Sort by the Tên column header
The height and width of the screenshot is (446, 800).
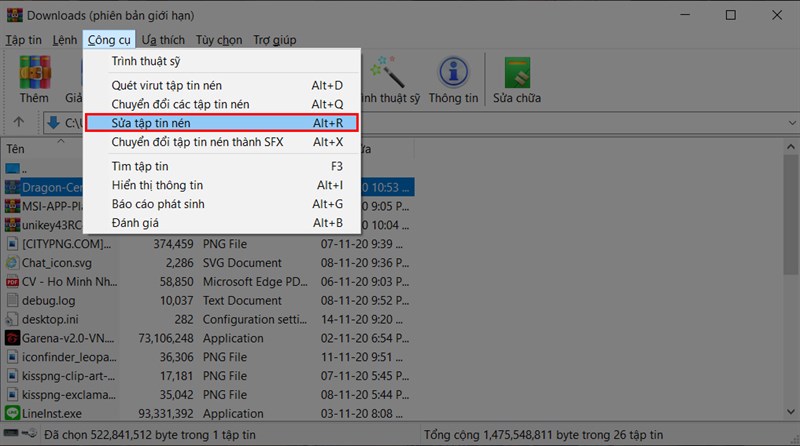(x=15, y=149)
